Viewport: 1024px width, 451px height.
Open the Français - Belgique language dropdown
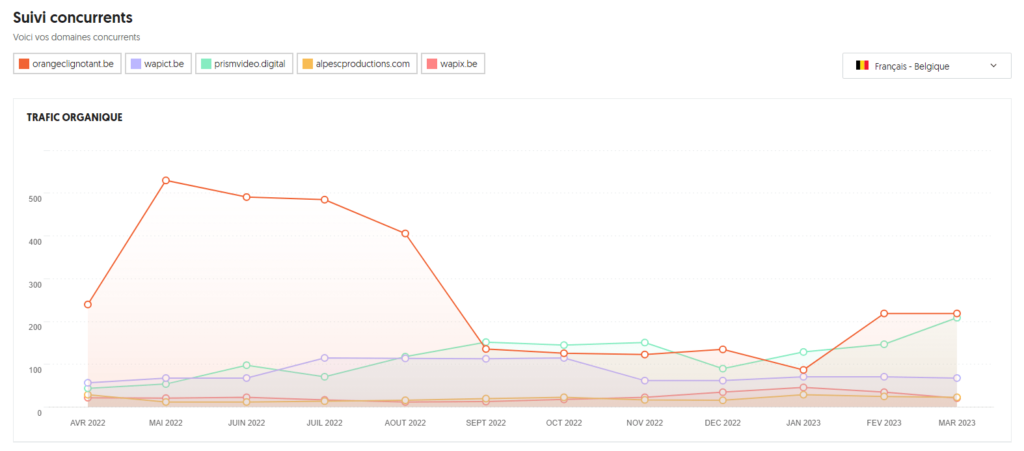[927, 66]
